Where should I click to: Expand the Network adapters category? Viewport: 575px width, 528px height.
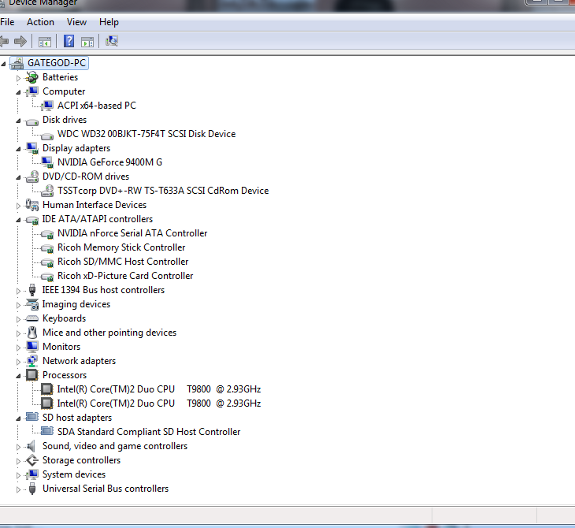(x=18, y=362)
